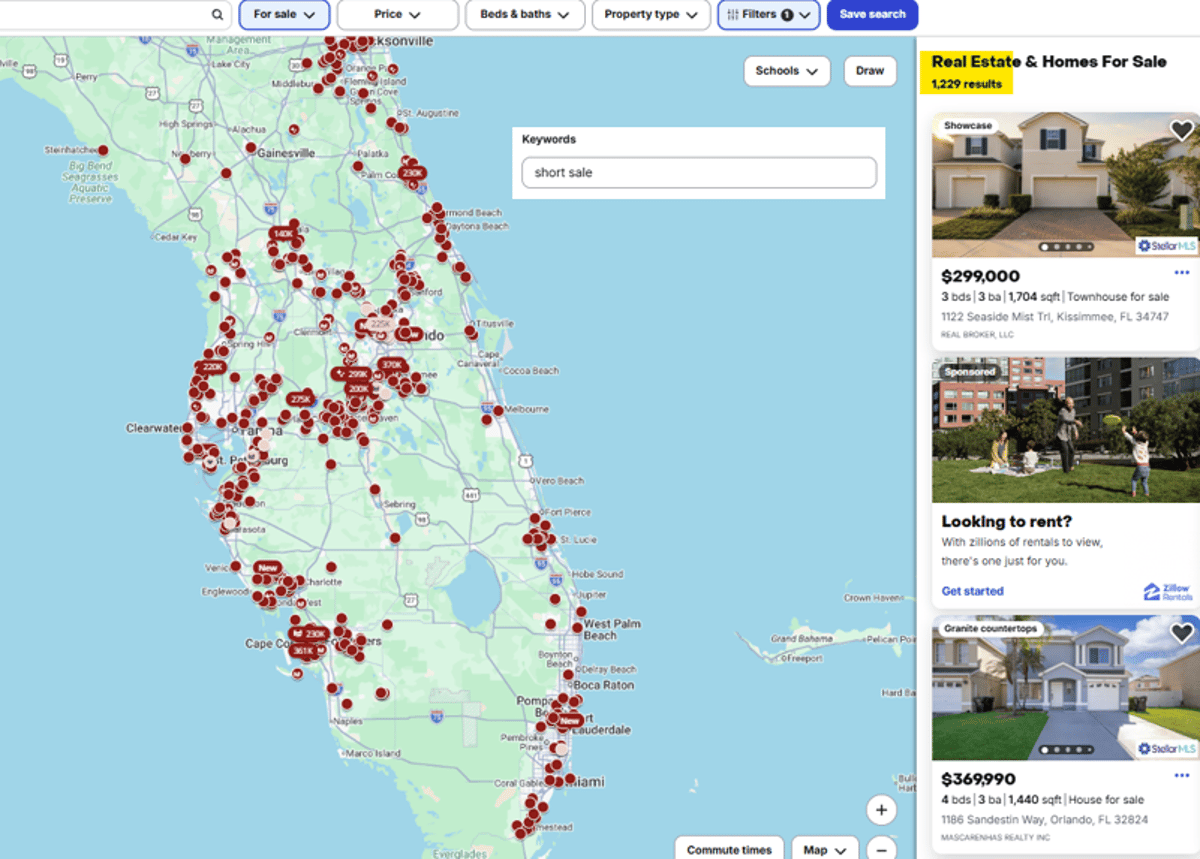Click photo carousel dots on Kissimmee listing
The width and height of the screenshot is (1200, 859).
[1067, 247]
